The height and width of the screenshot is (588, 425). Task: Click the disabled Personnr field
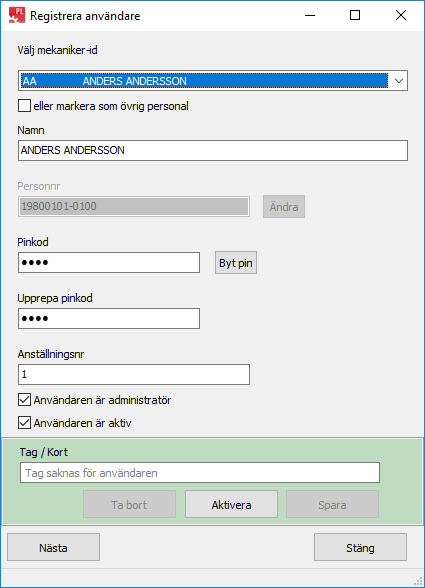tap(134, 206)
